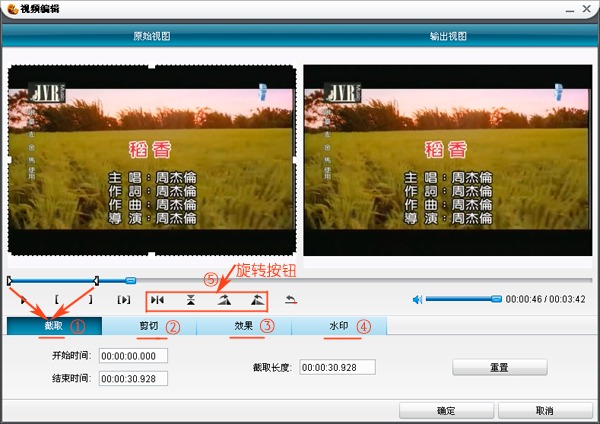600x424 pixels.
Task: Set clip end with the right bracket icon
Action: coord(90,300)
